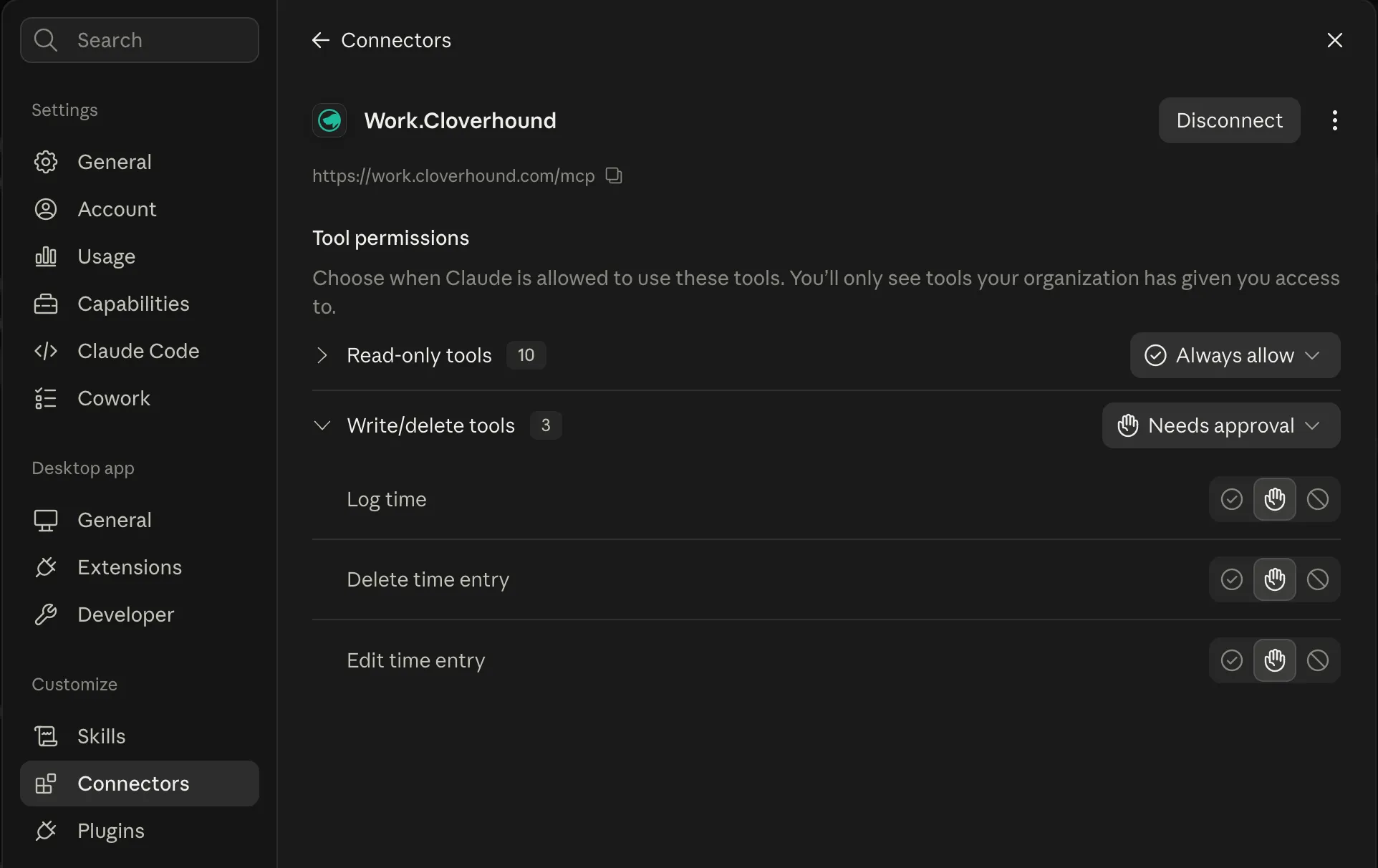The width and height of the screenshot is (1378, 868).
Task: Block the Edit time entry tool
Action: [x=1317, y=660]
